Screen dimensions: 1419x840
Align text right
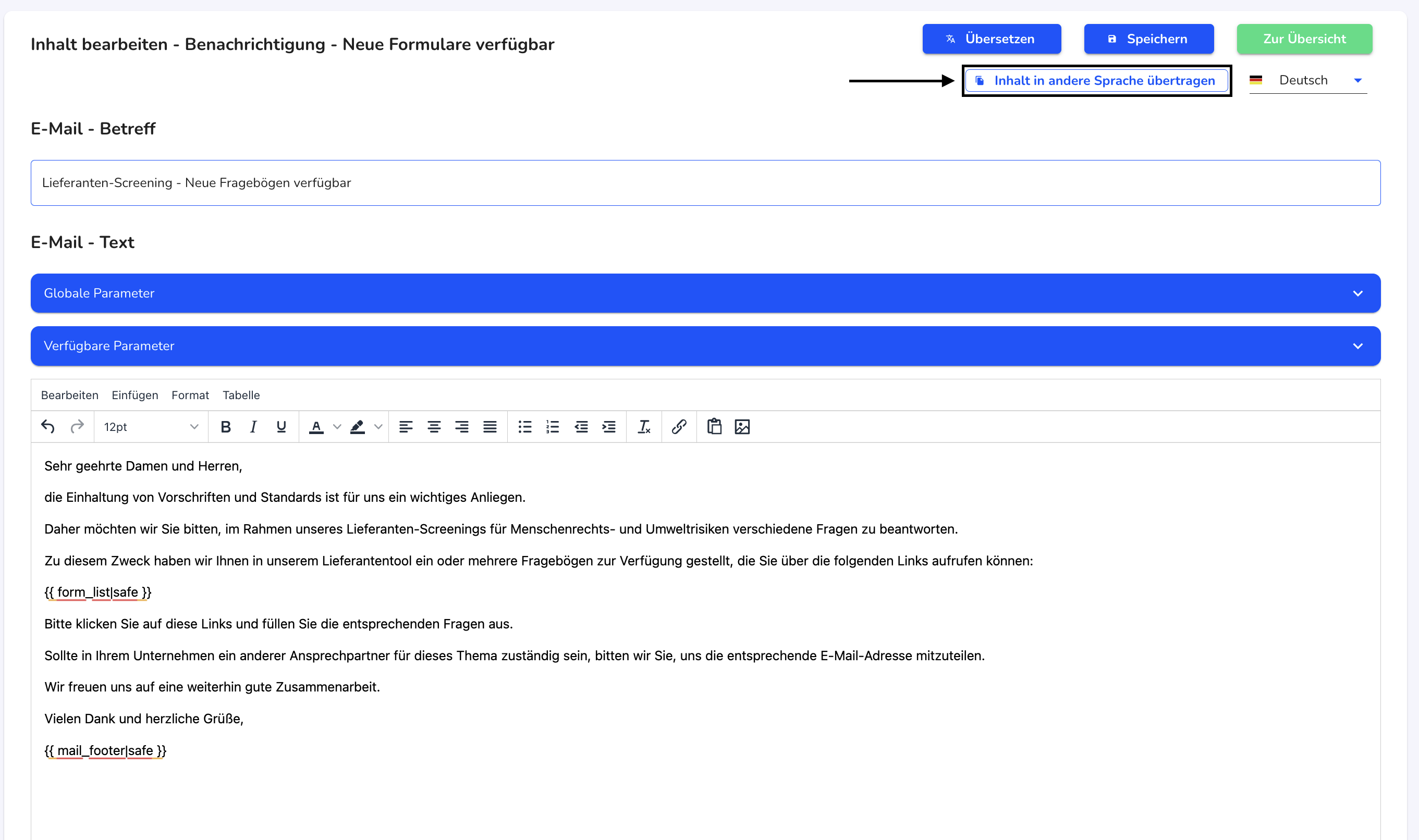click(x=461, y=427)
